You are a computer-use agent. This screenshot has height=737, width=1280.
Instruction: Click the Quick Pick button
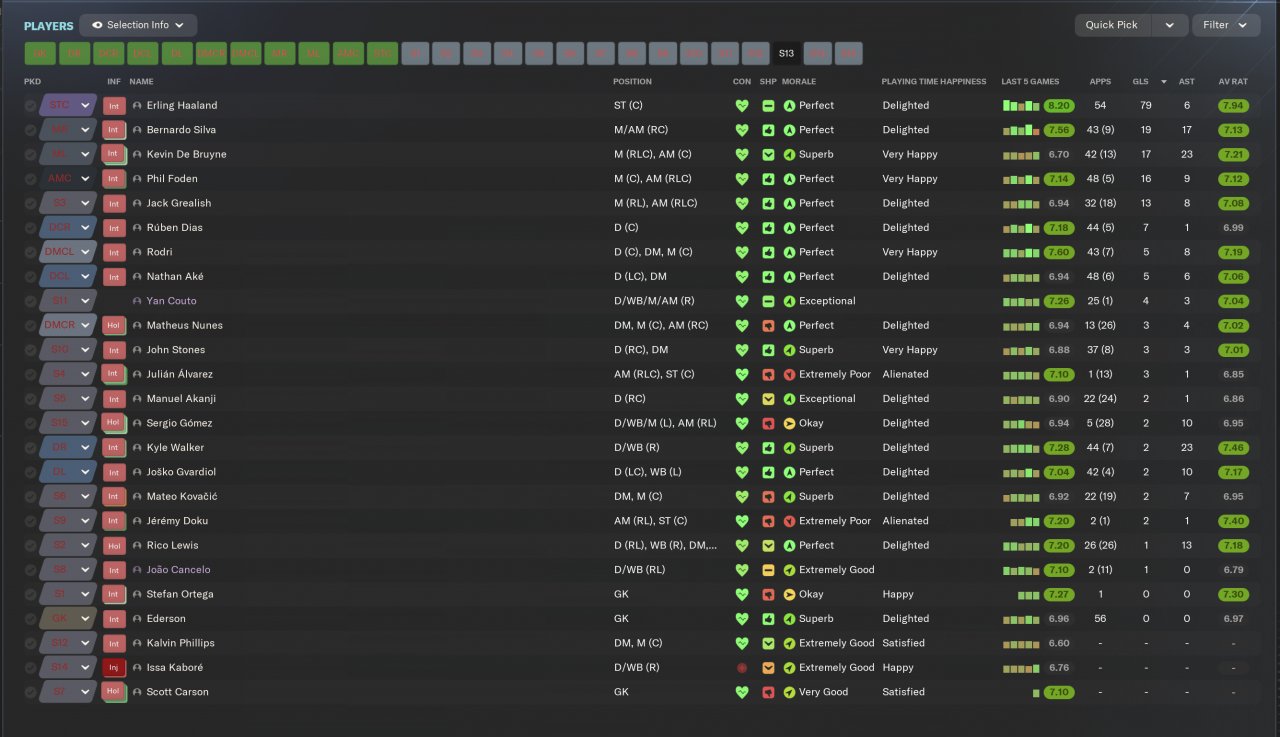(x=1112, y=25)
